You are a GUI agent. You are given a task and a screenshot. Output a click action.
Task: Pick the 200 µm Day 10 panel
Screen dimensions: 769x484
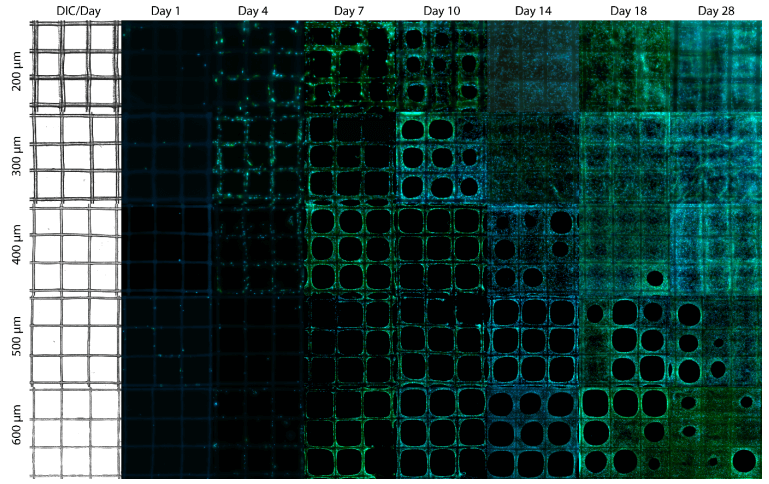click(442, 66)
